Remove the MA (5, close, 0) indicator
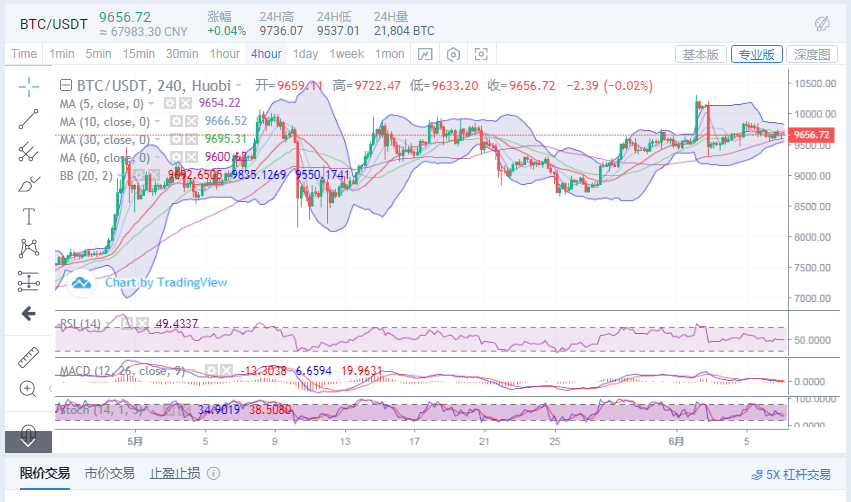 (187, 102)
